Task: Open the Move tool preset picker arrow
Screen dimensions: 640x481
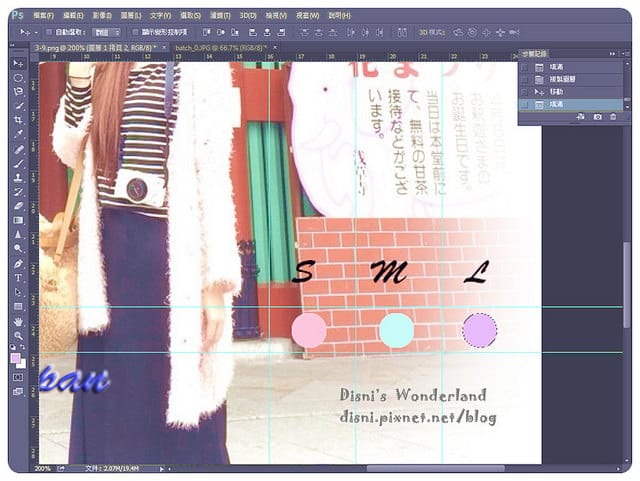Action: point(36,32)
